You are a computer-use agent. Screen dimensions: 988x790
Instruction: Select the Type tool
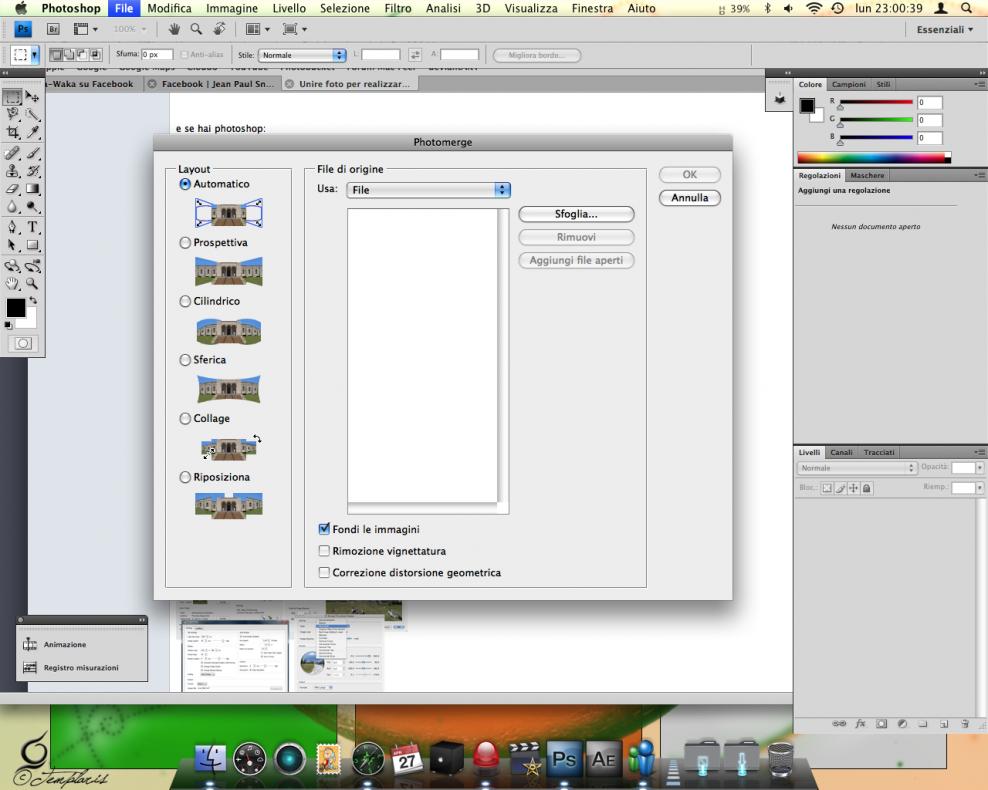pos(33,227)
